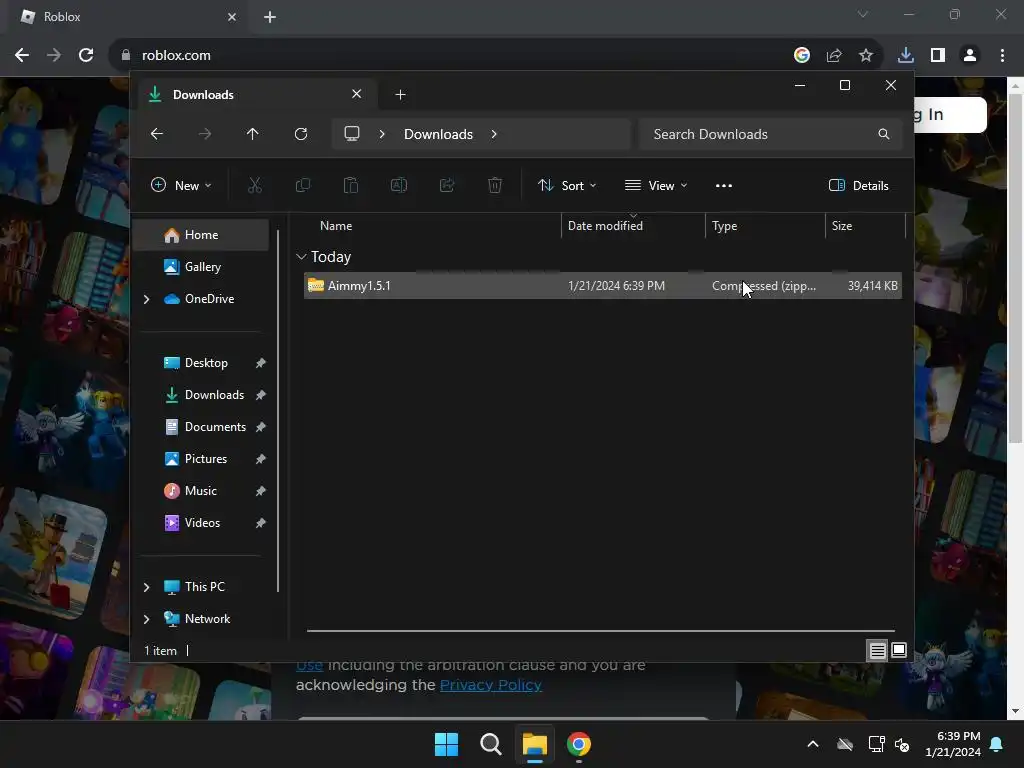Go up one folder level
This screenshot has height=768, width=1024.
pos(253,134)
